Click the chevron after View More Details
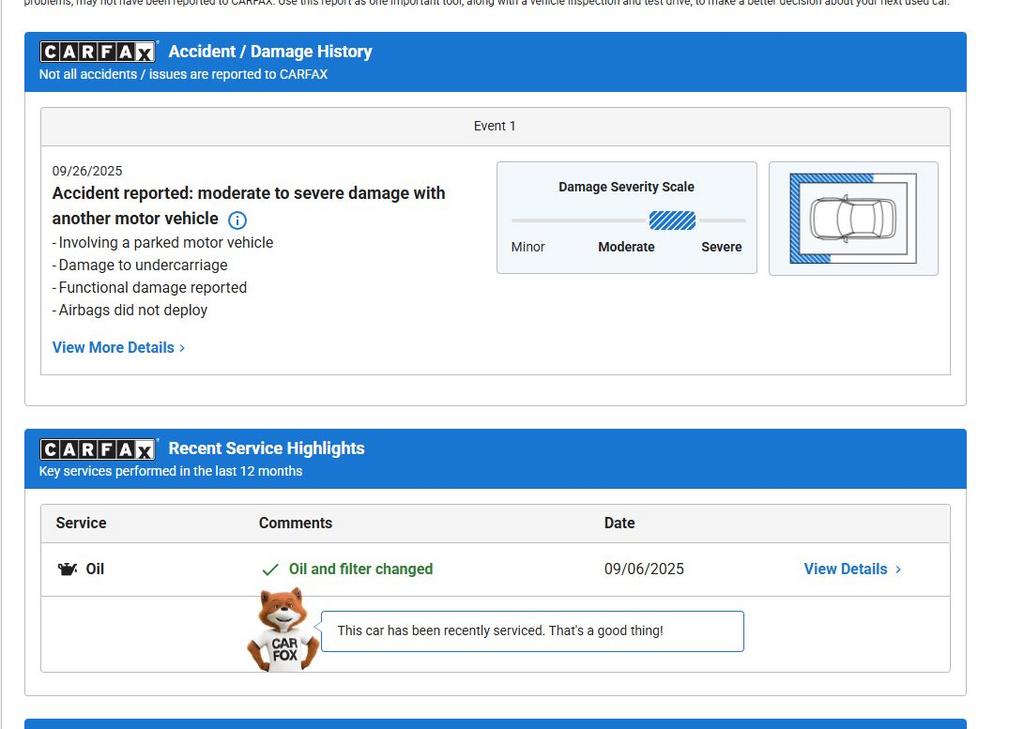 (x=182, y=348)
